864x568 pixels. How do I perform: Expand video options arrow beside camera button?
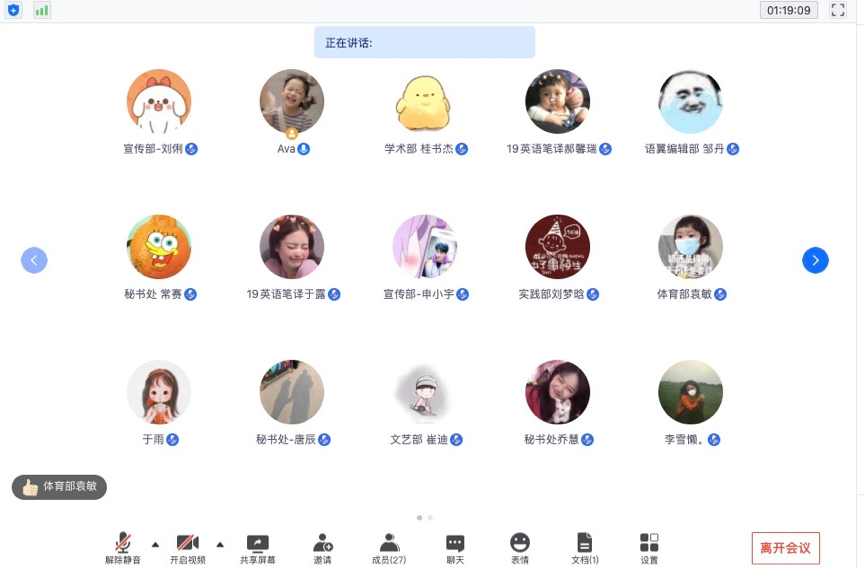[220, 545]
